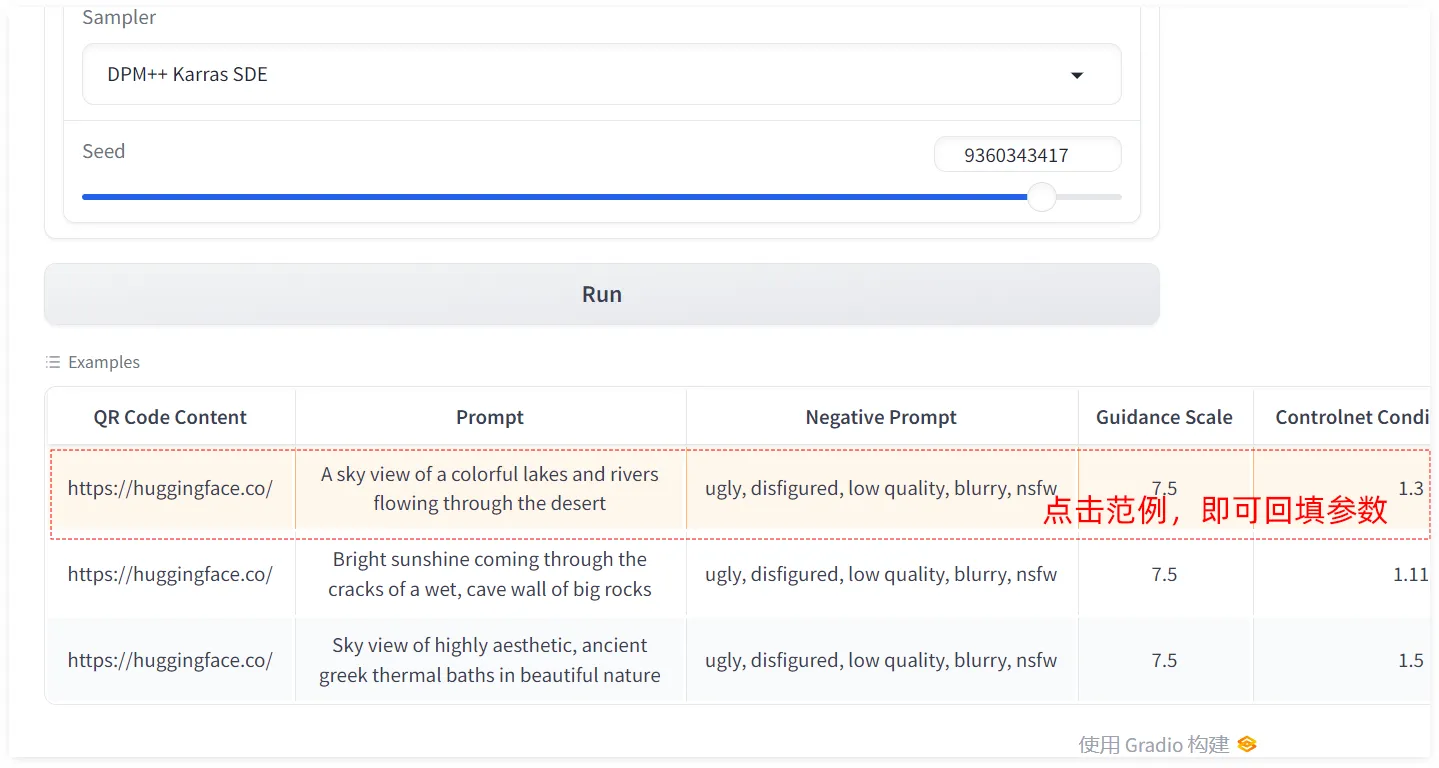
Task: Open the "使用 Gradio 构建" link
Action: (x=1153, y=744)
